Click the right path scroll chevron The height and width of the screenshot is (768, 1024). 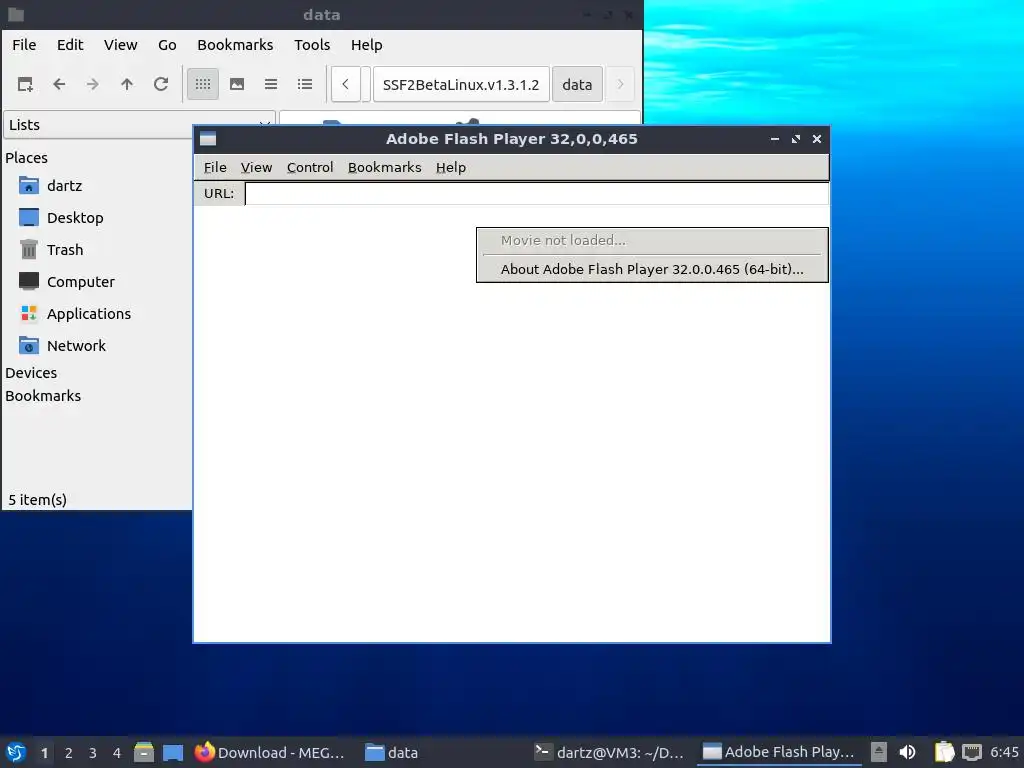point(620,84)
